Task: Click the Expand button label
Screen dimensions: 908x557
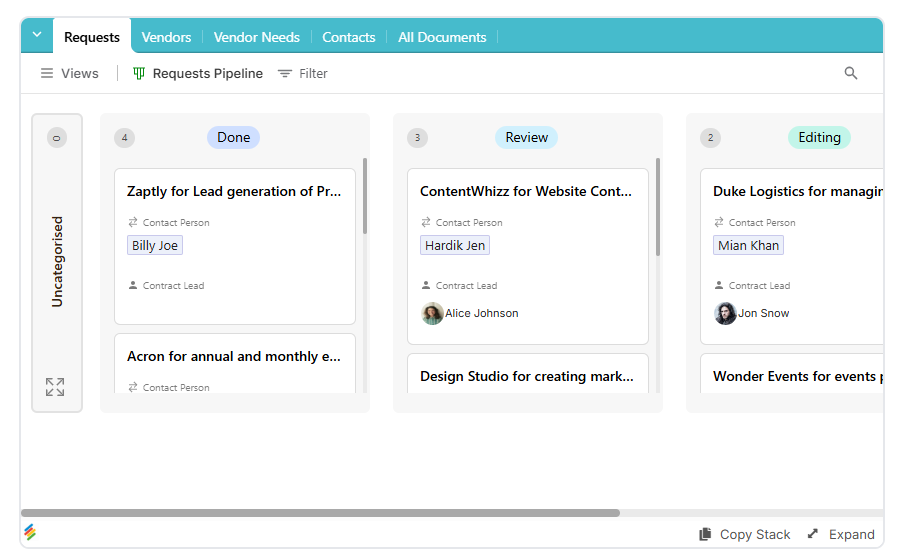Action: (851, 534)
